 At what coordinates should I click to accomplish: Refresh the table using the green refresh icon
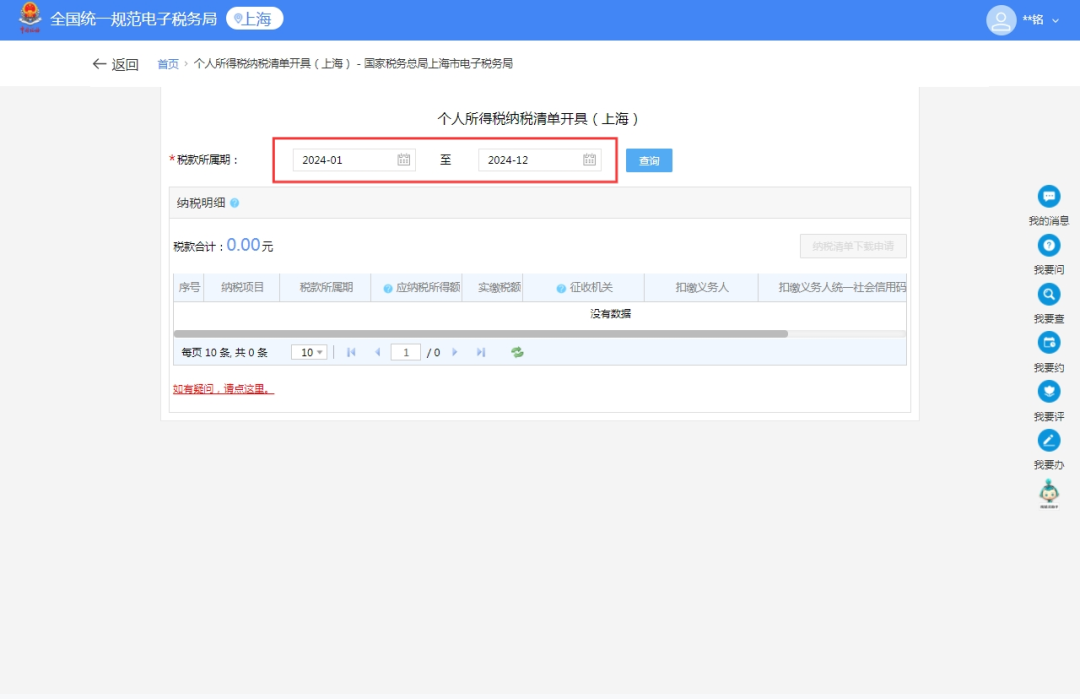[517, 351]
